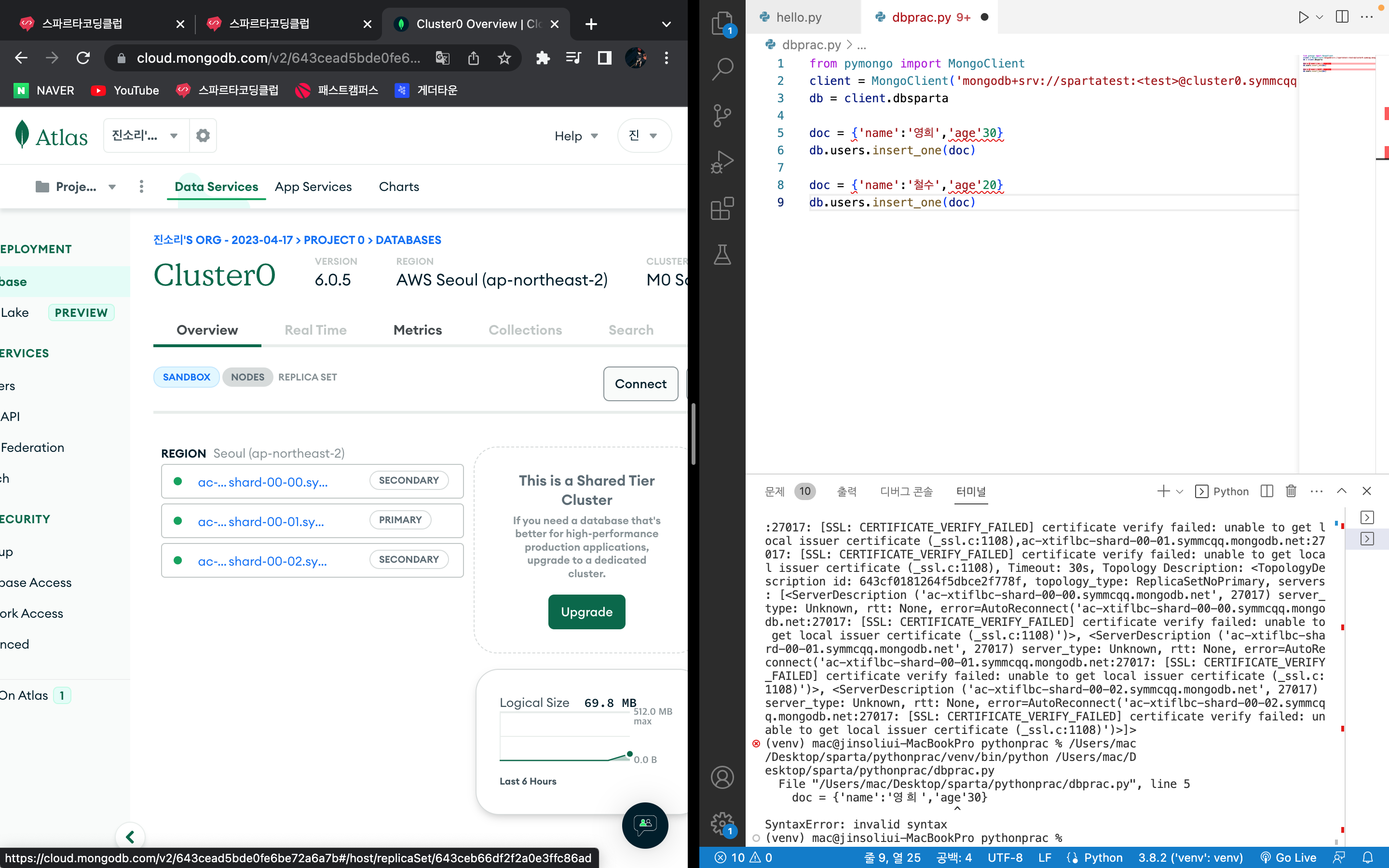This screenshot has width=1389, height=868.
Task: Open the Atlas chat support bubble
Action: [x=644, y=825]
